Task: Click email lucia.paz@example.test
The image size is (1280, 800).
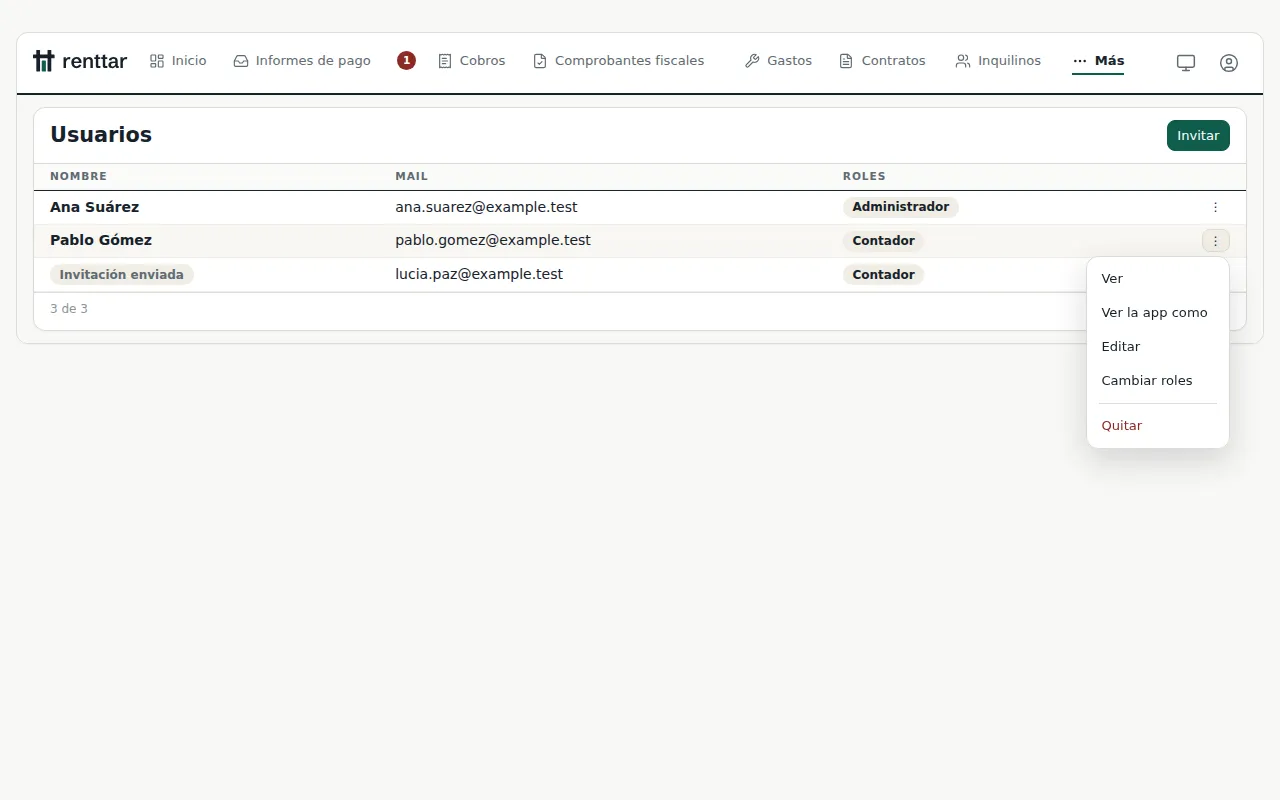Action: 479,274
